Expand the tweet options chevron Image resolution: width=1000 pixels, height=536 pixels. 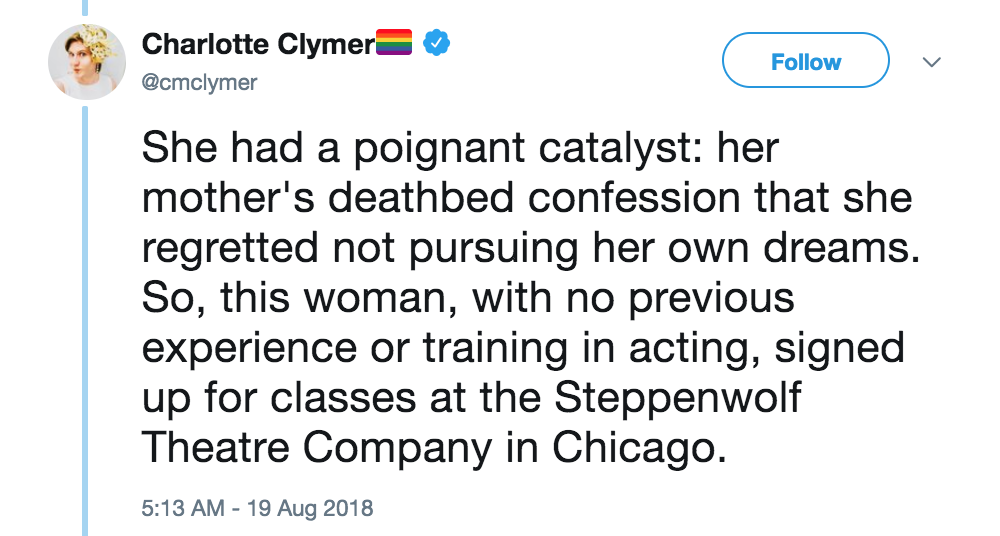tap(931, 63)
